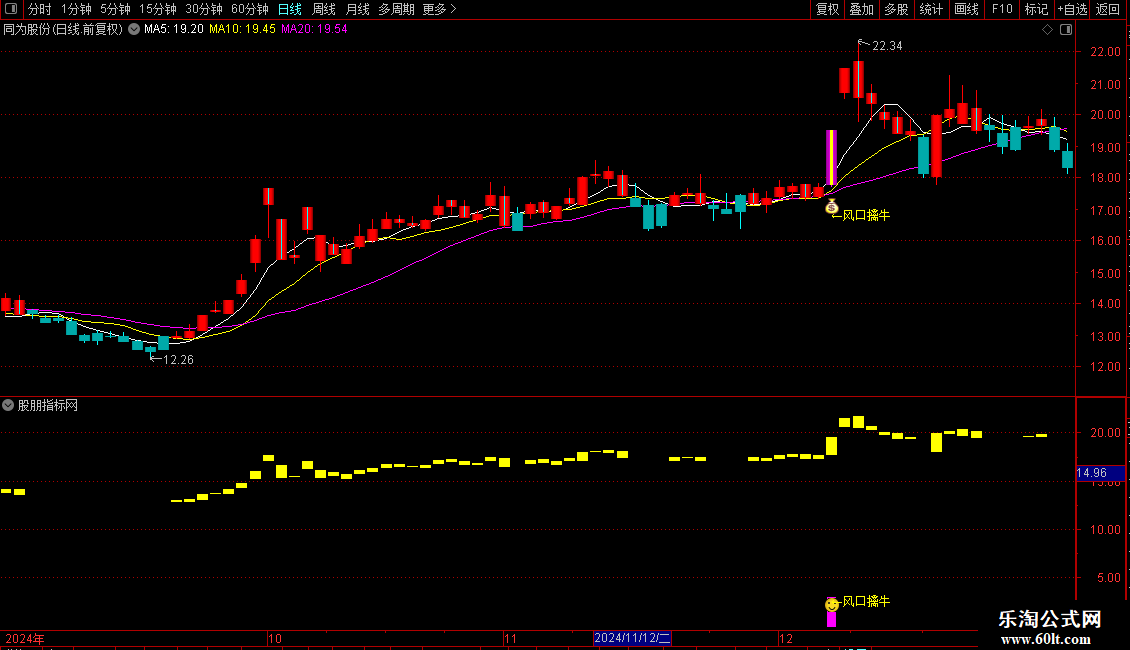
Task: Click the 风口擒牛 label in indicator panel
Action: (866, 601)
